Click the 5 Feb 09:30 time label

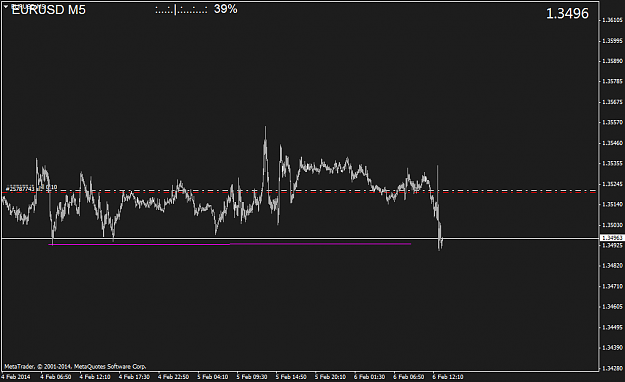(x=252, y=377)
